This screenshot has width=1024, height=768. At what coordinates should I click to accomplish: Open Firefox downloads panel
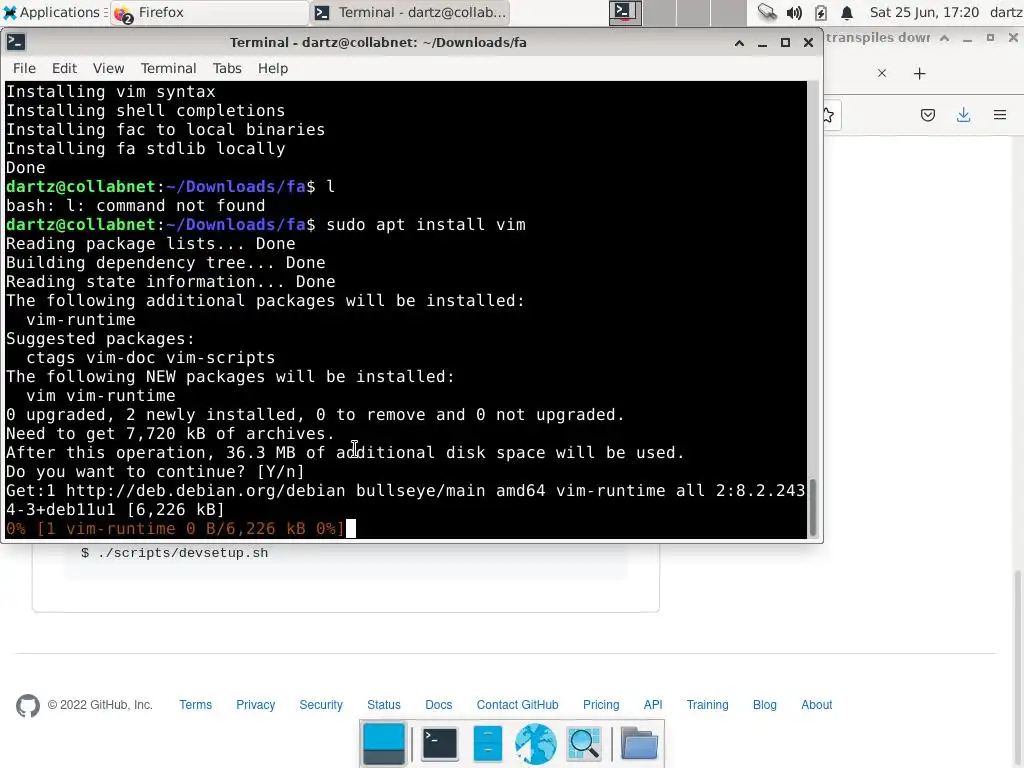[963, 116]
